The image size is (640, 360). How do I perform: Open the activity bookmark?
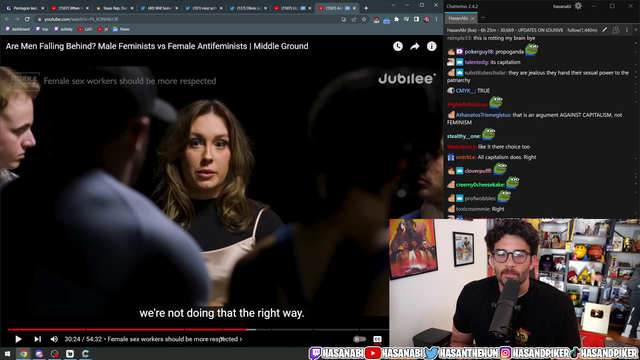[x=63, y=29]
